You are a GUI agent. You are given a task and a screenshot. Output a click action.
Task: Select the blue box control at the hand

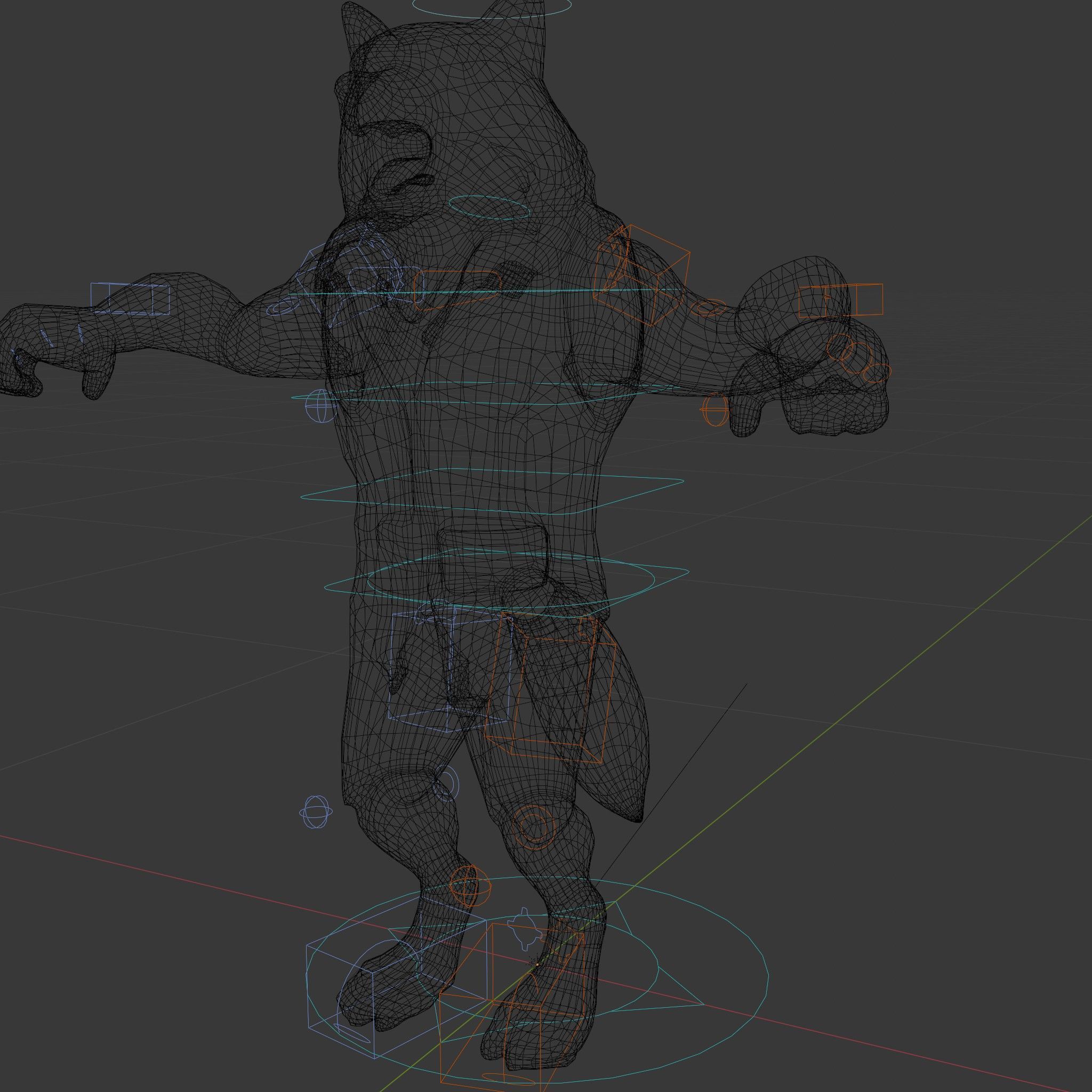point(130,299)
